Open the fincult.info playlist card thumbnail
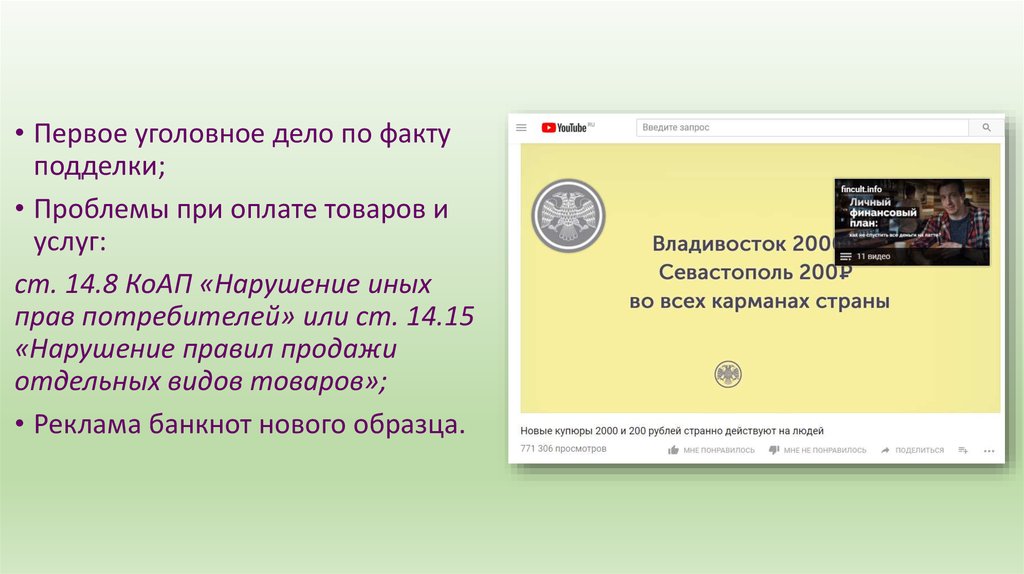Image resolution: width=1024 pixels, height=574 pixels. click(x=912, y=222)
